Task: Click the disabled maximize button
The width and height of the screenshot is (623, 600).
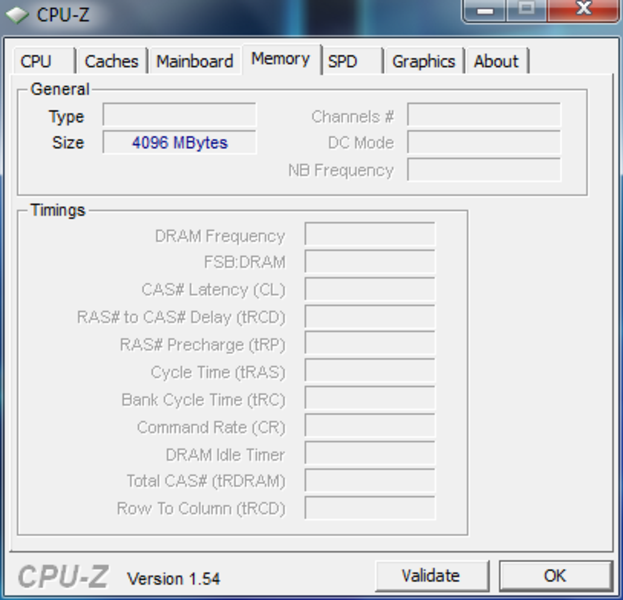Action: pyautogui.click(x=527, y=11)
